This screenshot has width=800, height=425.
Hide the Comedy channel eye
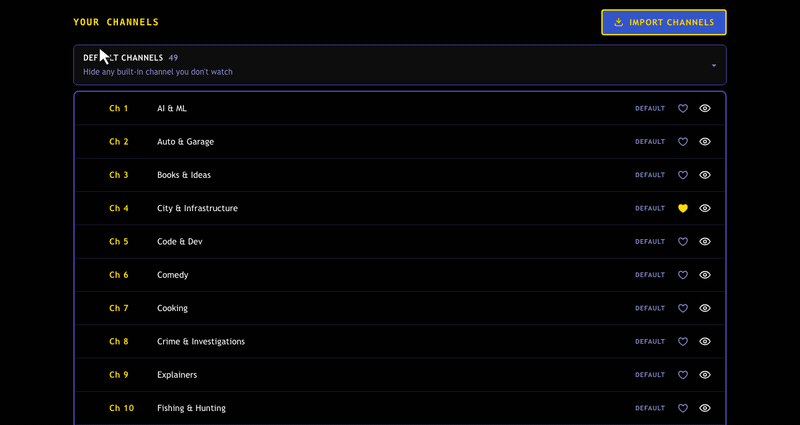[x=705, y=275]
